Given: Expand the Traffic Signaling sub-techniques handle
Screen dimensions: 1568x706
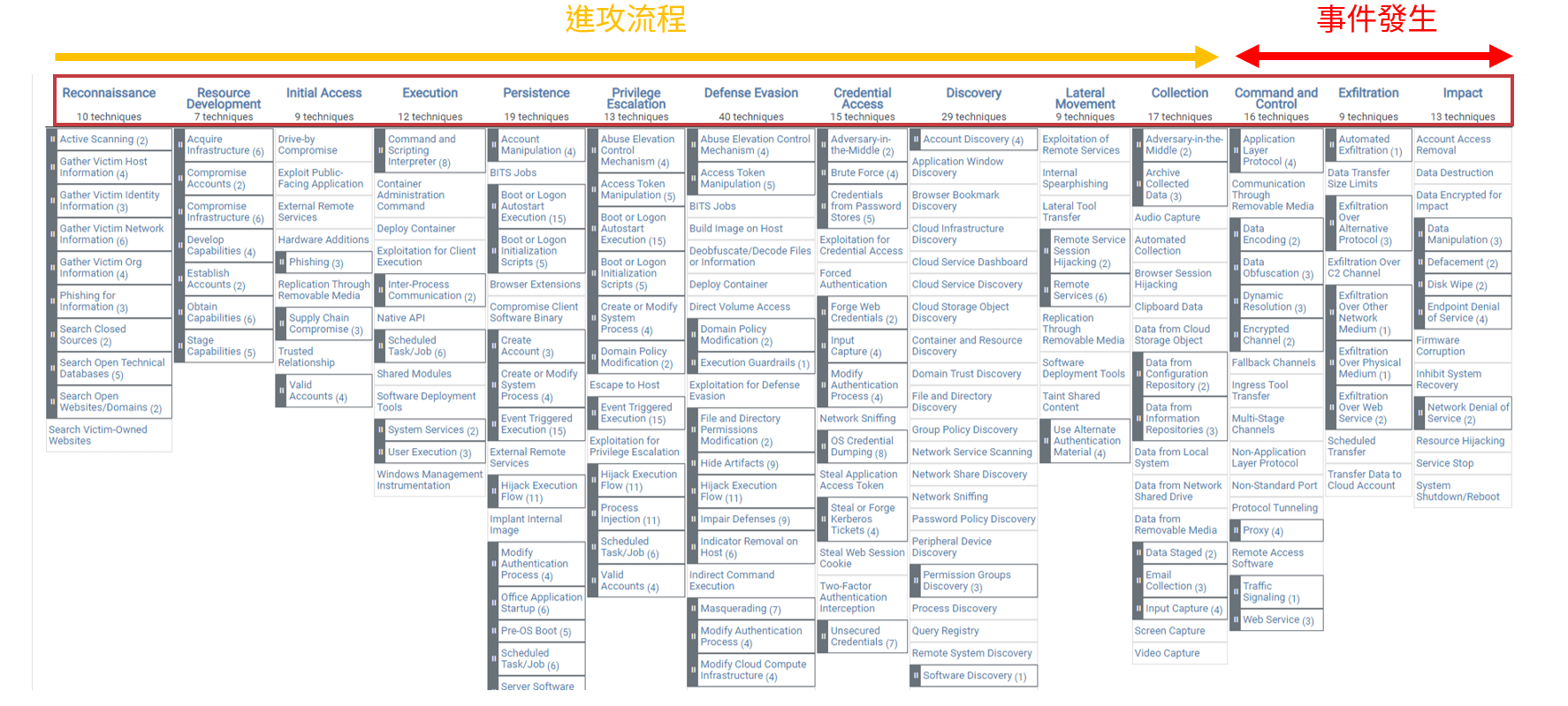Looking at the screenshot, I should pos(1236,592).
